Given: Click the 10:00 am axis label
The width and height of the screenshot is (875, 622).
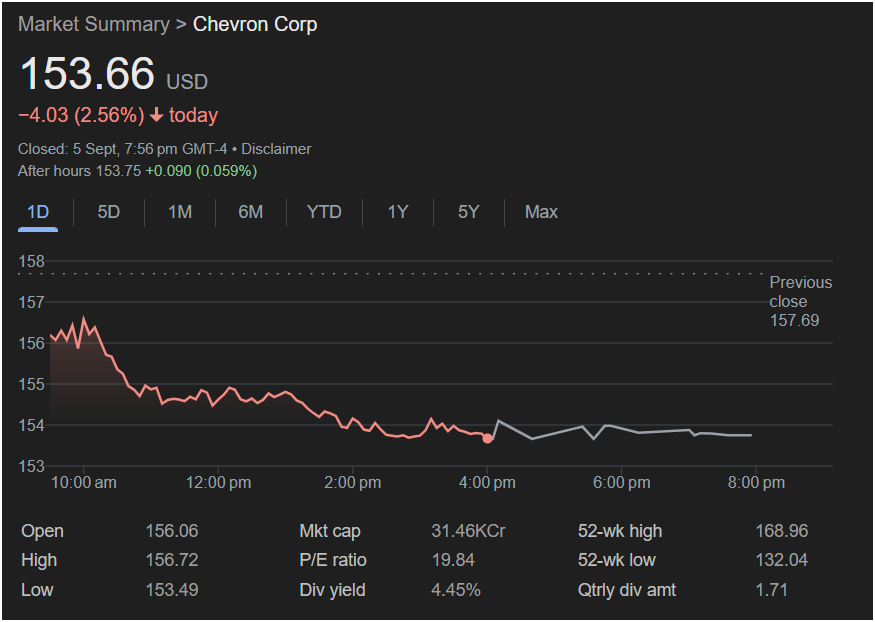Looking at the screenshot, I should pyautogui.click(x=84, y=483).
